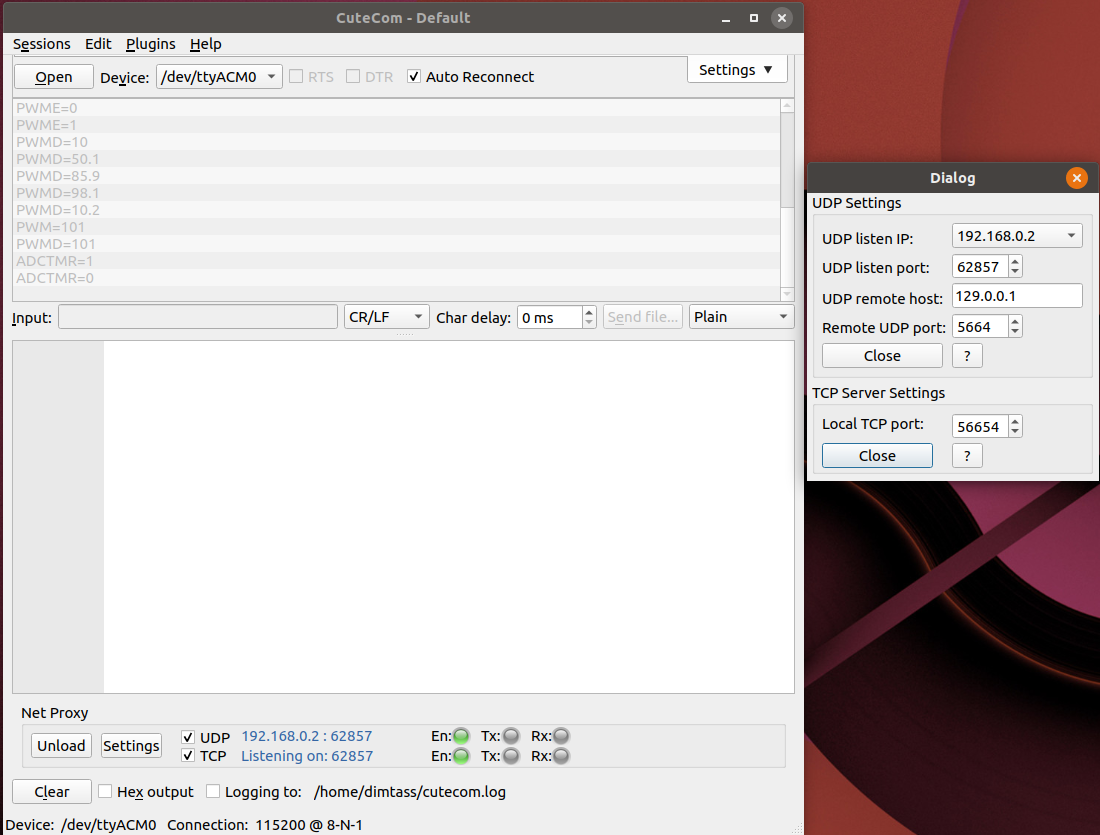Open the CR/LF line-ending dropdown
This screenshot has width=1100, height=835.
386,316
